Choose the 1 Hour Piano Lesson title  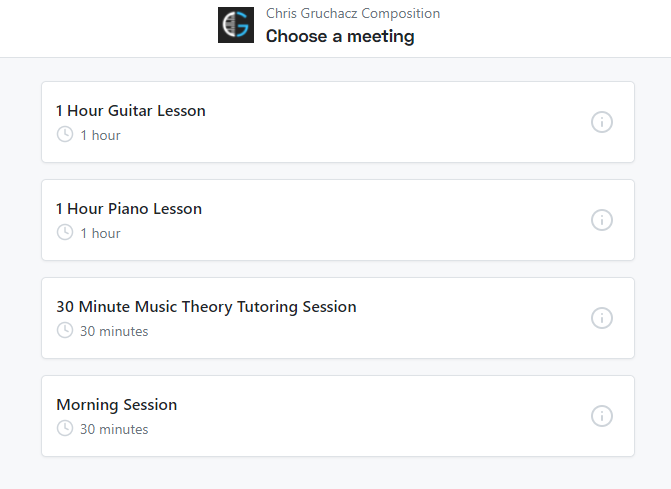click(x=129, y=209)
